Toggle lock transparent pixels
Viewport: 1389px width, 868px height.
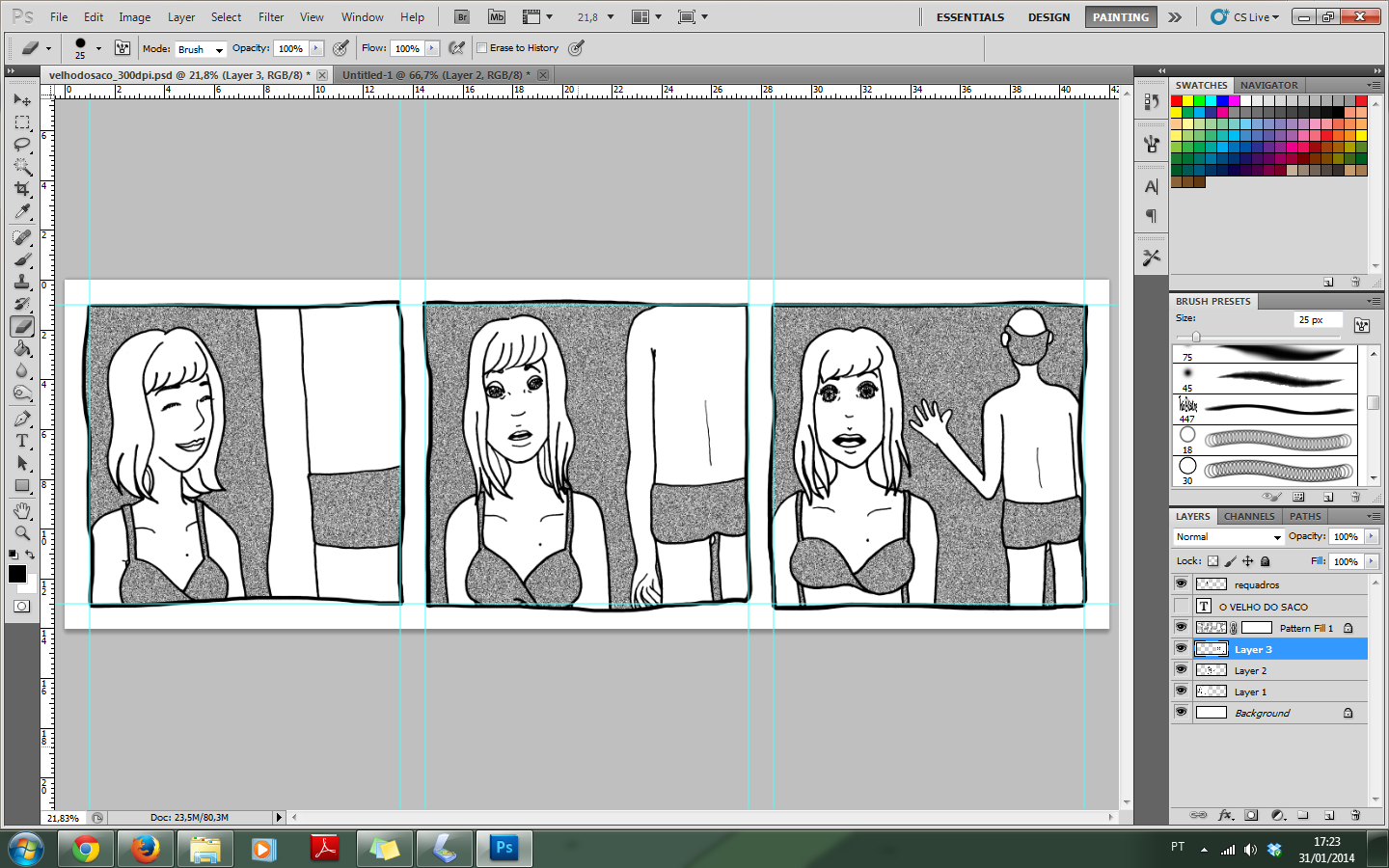(1212, 560)
